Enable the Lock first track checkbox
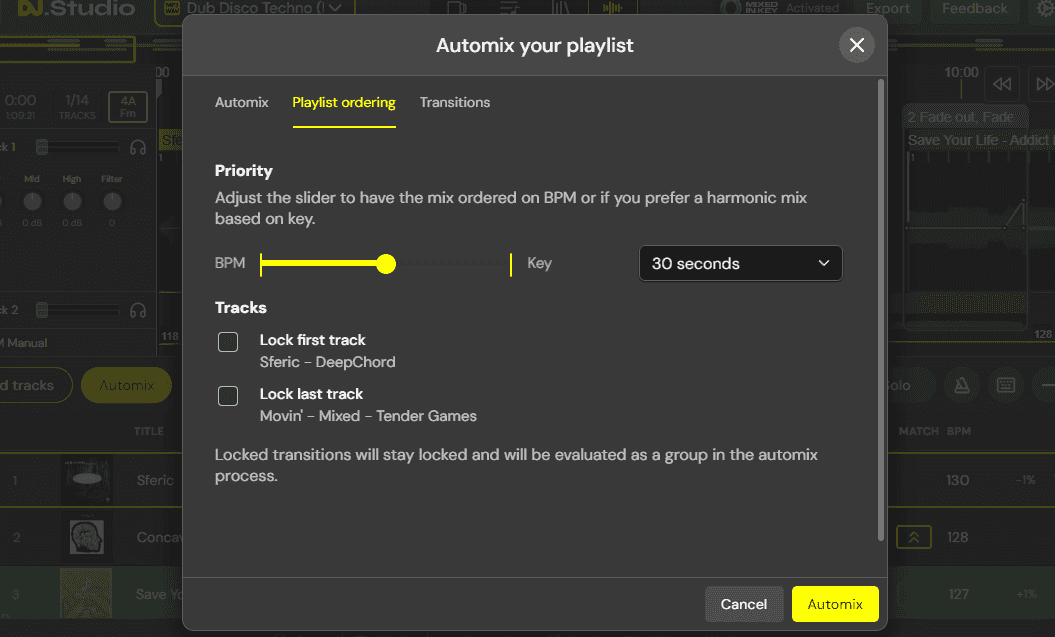 pyautogui.click(x=228, y=342)
